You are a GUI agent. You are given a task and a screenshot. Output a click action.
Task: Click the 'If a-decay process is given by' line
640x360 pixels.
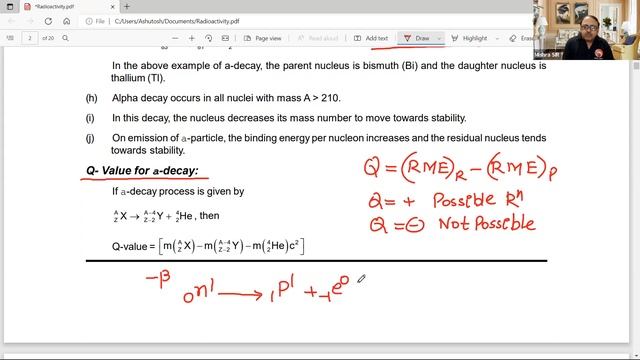click(178, 191)
